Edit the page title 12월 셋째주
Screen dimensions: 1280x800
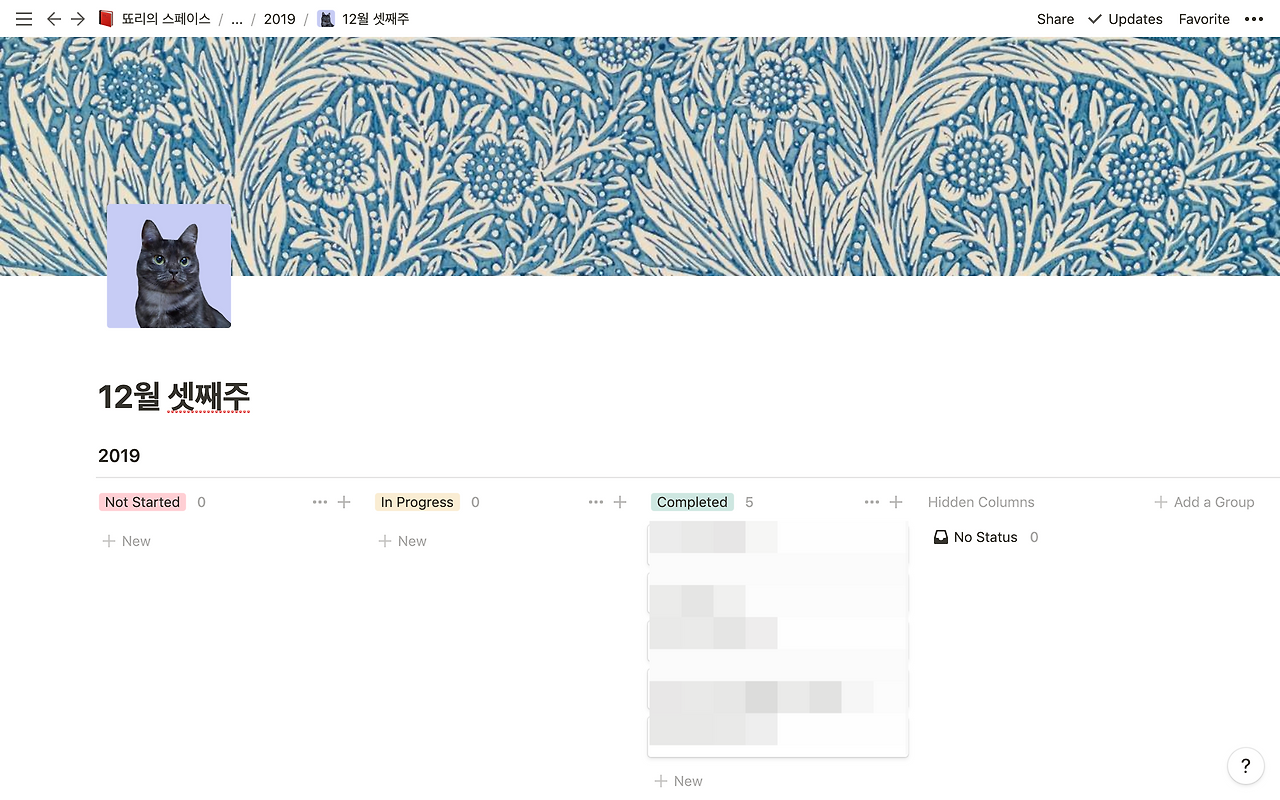[x=174, y=397]
